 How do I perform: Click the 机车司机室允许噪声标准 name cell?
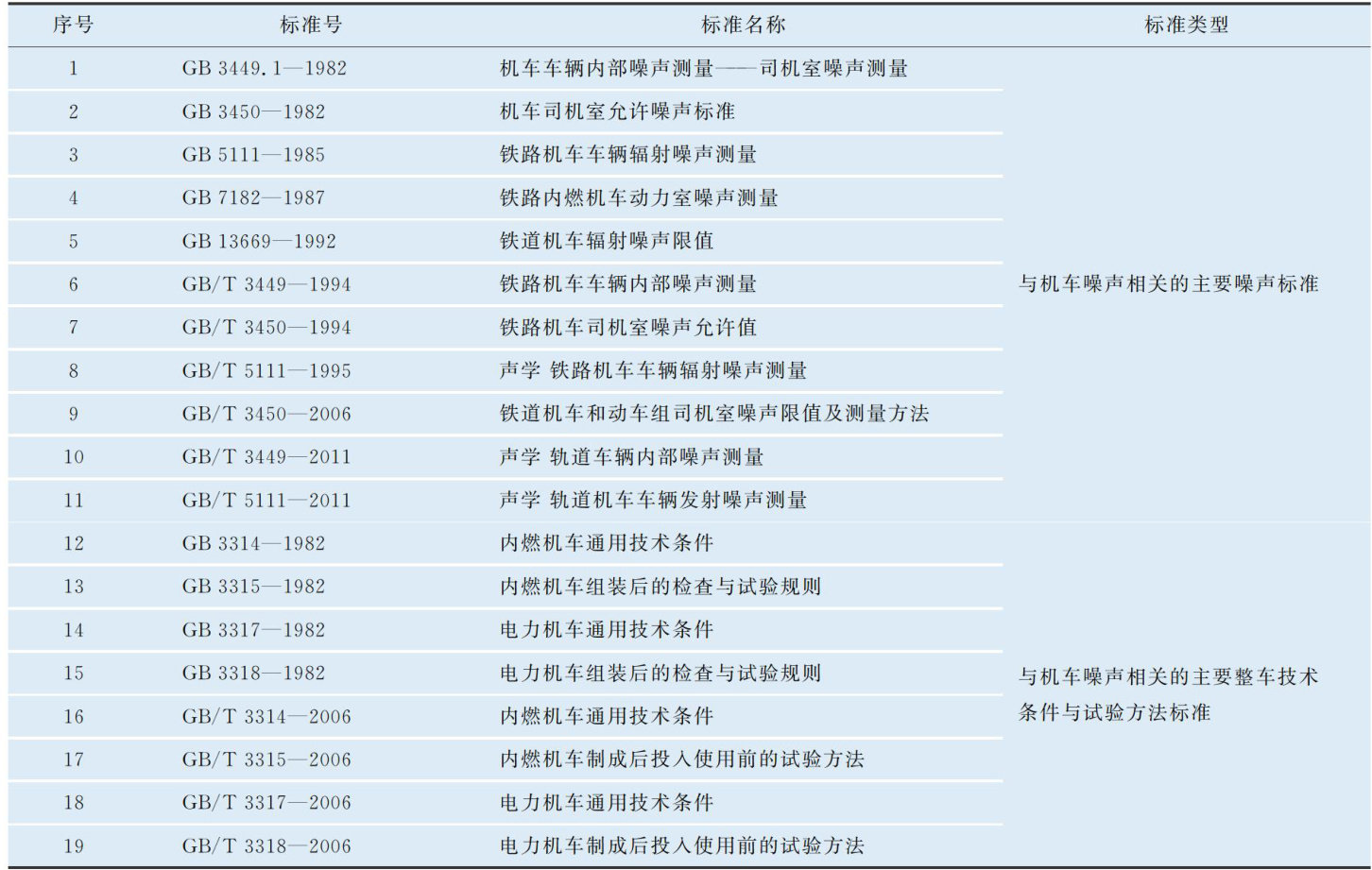pos(617,111)
